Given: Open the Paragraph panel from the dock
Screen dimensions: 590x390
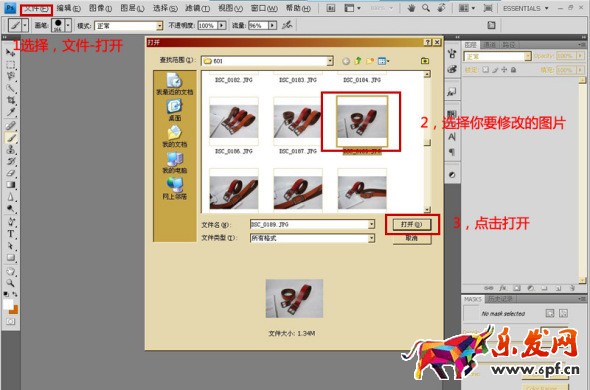Looking at the screenshot, I should (x=452, y=151).
